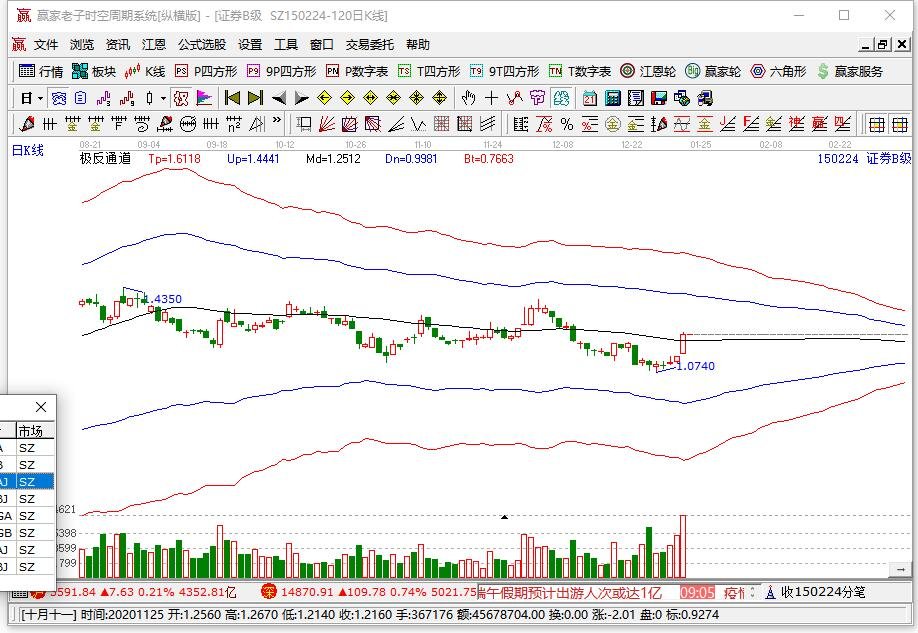
Task: Select the highlighted blue SZ row
Action: (x=27, y=481)
